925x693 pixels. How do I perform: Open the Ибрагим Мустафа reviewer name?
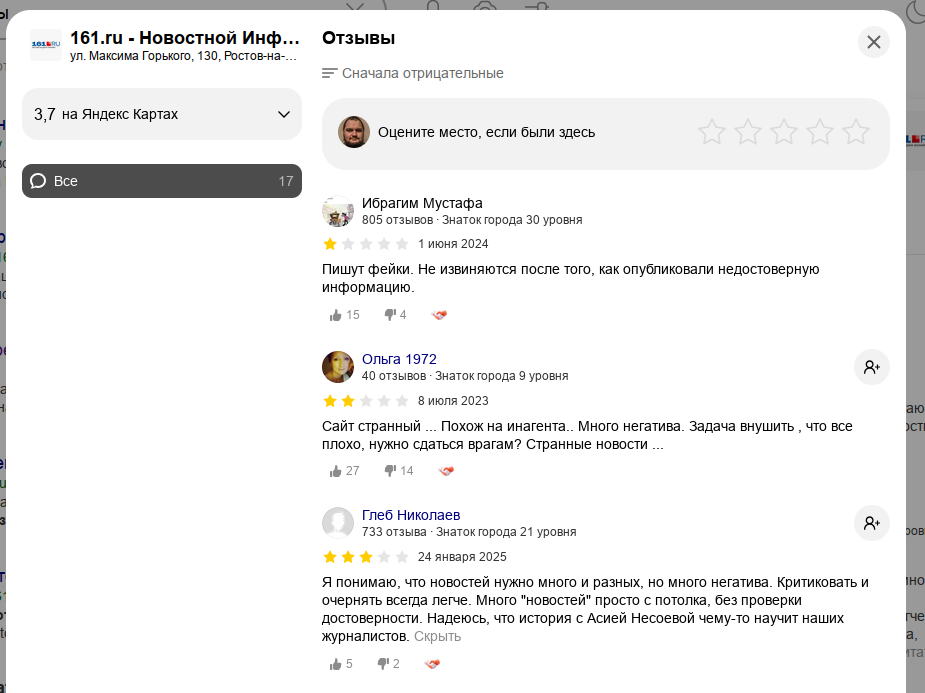point(422,203)
